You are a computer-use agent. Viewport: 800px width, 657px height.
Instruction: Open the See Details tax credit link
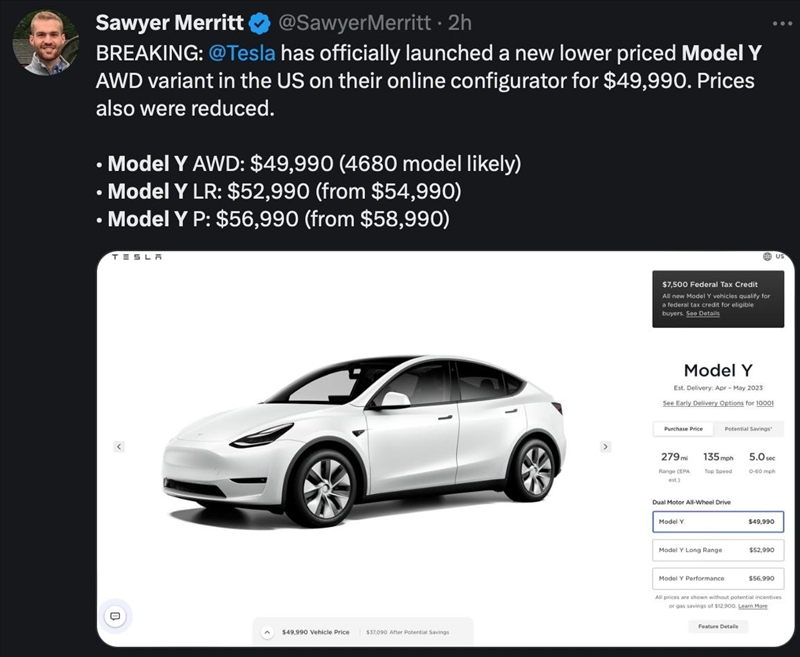702,313
